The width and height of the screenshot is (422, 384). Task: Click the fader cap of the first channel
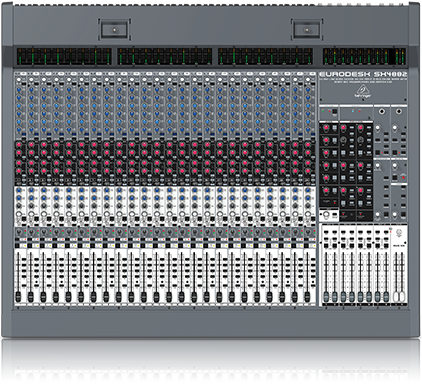(18, 296)
